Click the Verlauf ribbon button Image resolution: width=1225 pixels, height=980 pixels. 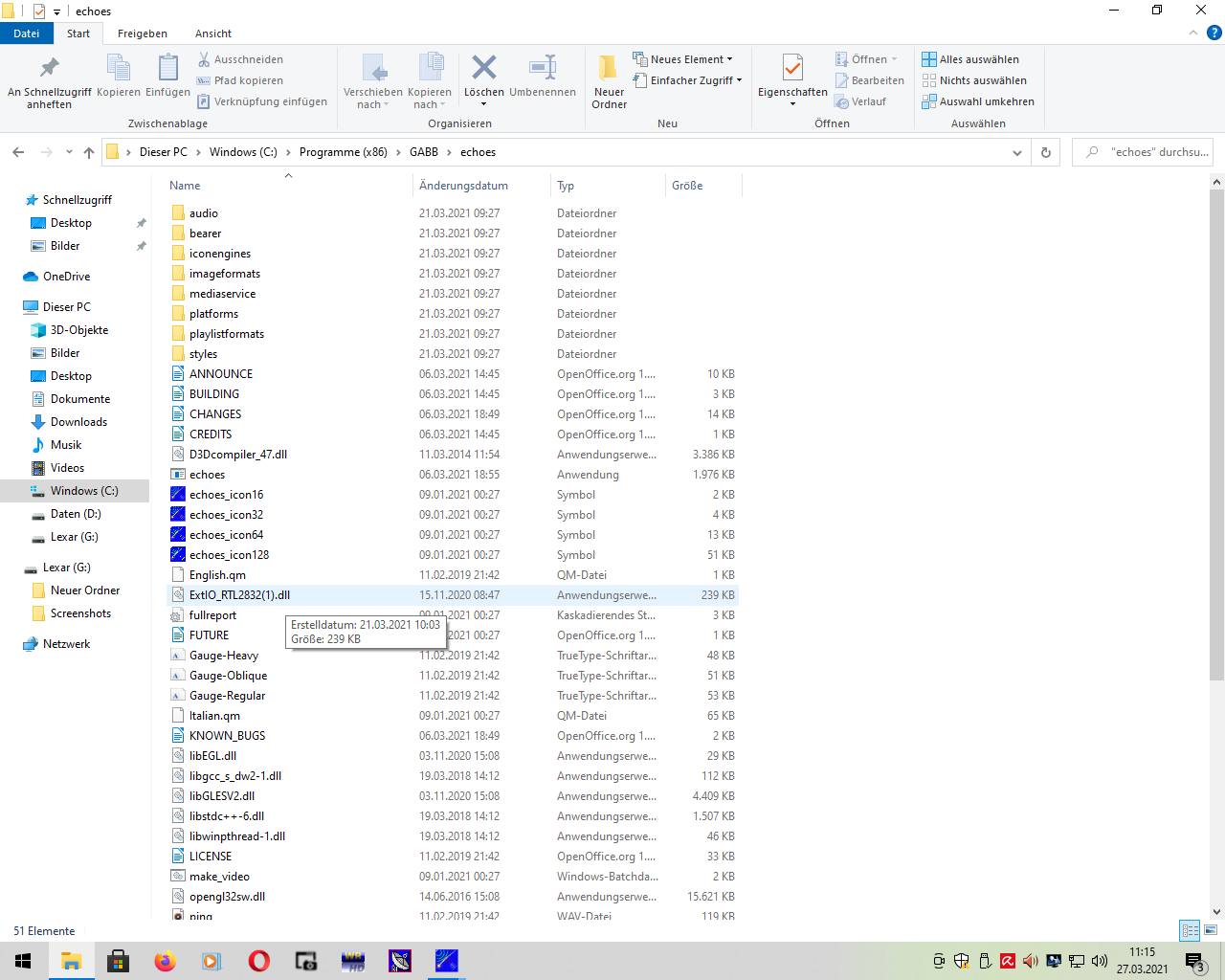click(860, 101)
